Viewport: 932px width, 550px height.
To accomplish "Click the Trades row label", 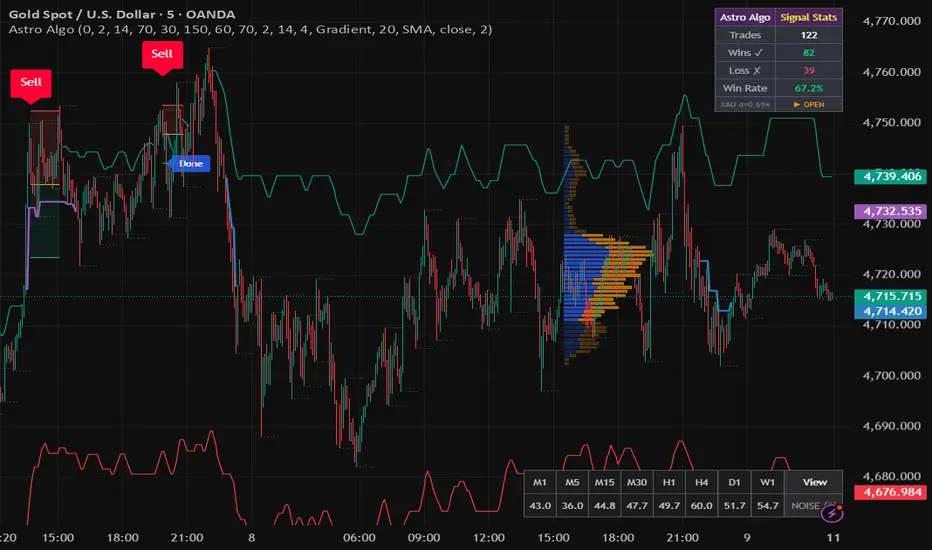I will 745,35.
